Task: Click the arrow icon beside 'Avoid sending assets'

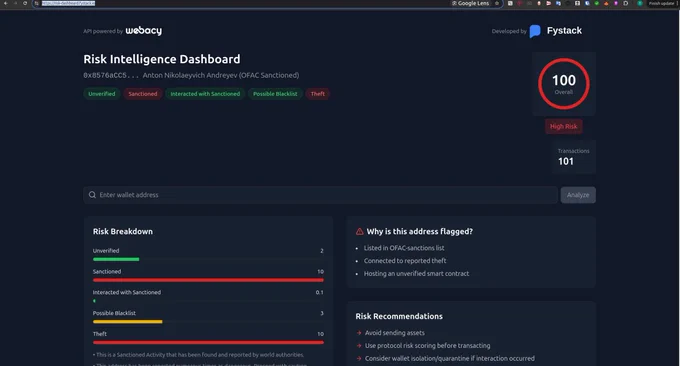Action: point(359,333)
